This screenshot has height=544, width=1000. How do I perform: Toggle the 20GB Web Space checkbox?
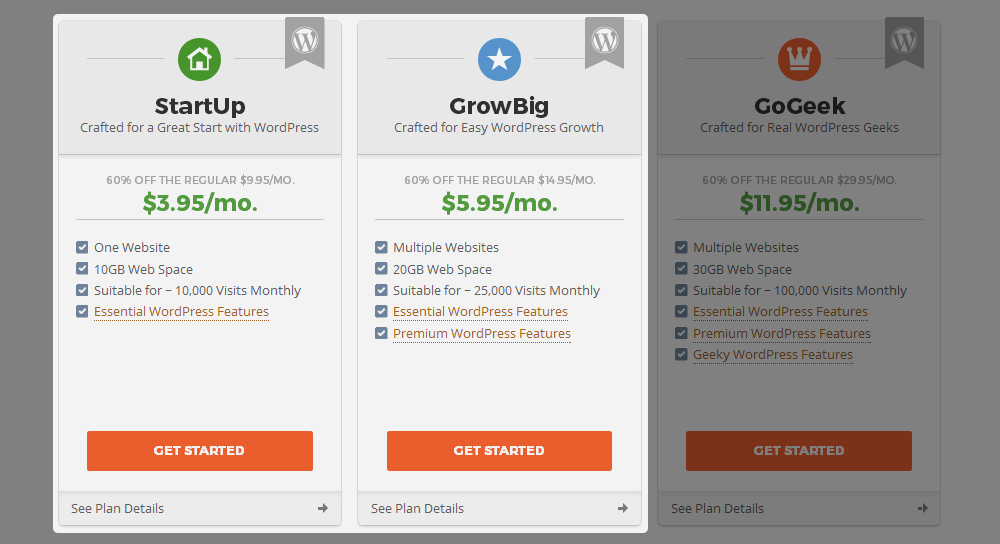[x=381, y=268]
